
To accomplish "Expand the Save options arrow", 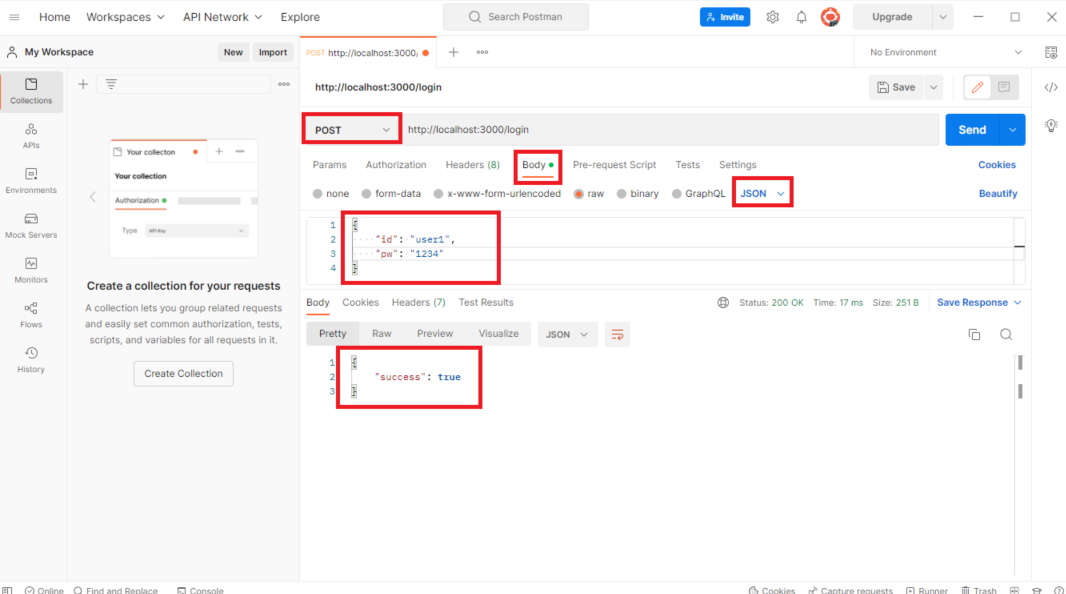I will (x=933, y=87).
